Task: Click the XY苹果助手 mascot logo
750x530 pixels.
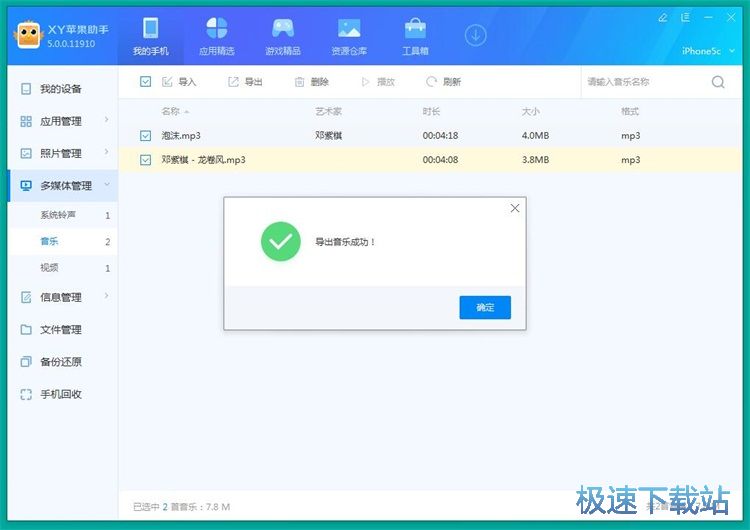Action: (x=29, y=34)
